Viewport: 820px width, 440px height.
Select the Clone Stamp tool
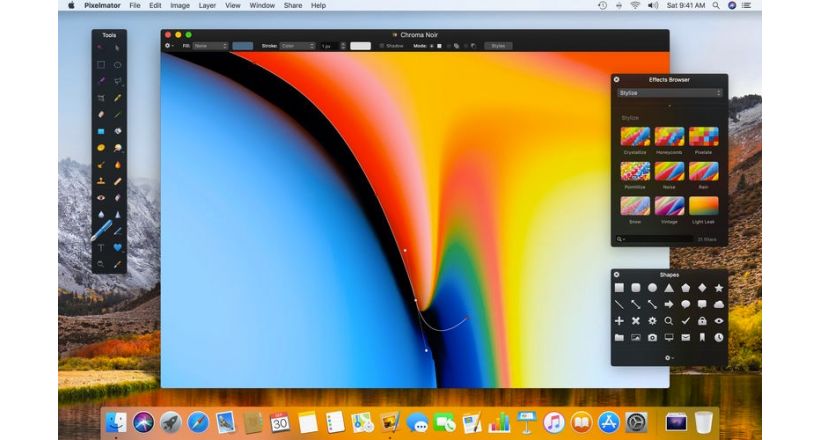tap(101, 181)
